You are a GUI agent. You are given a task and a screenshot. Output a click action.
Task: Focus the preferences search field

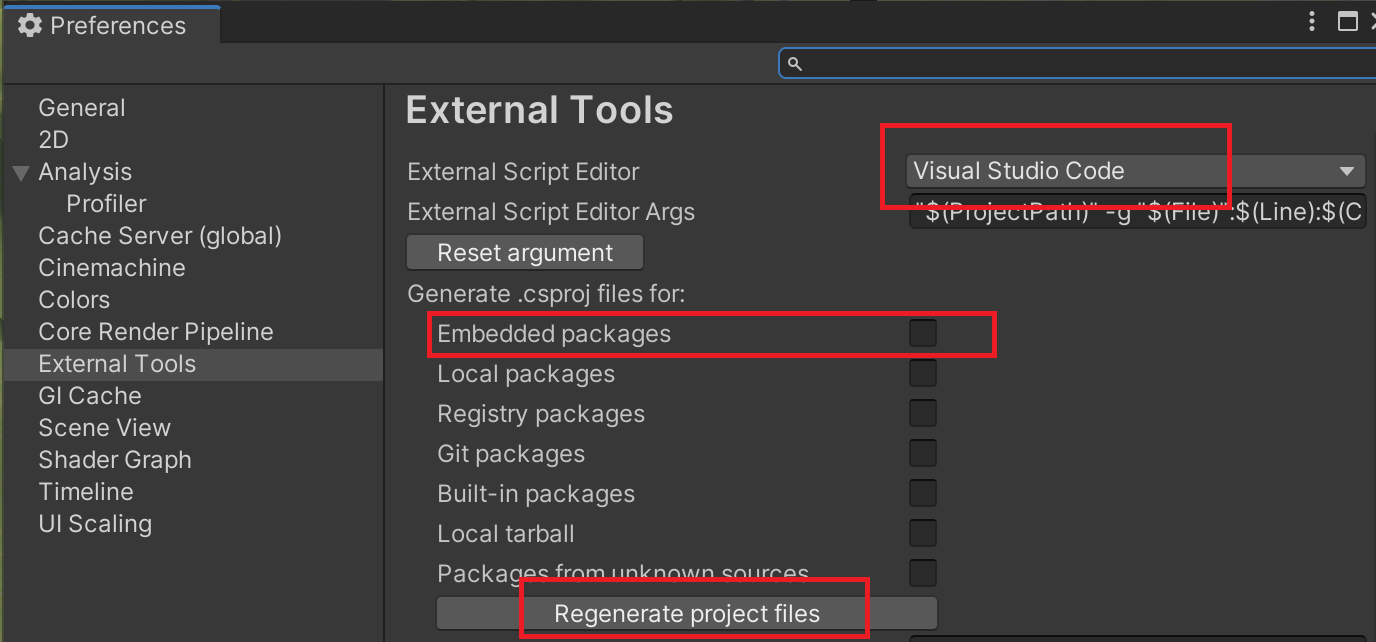point(1077,64)
